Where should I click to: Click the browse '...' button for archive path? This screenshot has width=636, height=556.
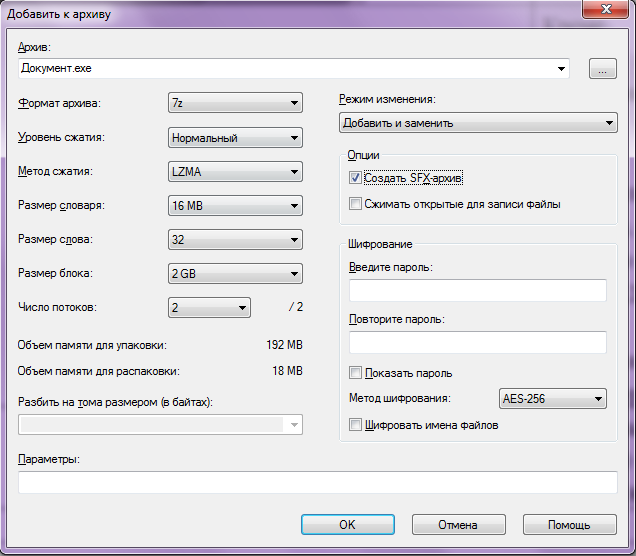(x=603, y=69)
